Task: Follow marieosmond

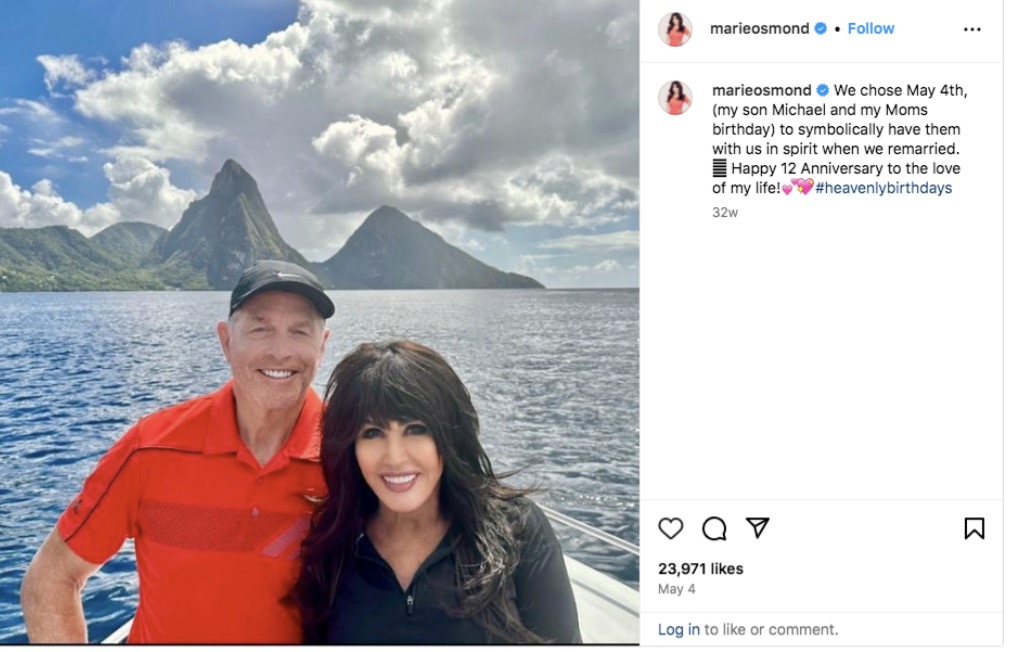Action: tap(870, 28)
